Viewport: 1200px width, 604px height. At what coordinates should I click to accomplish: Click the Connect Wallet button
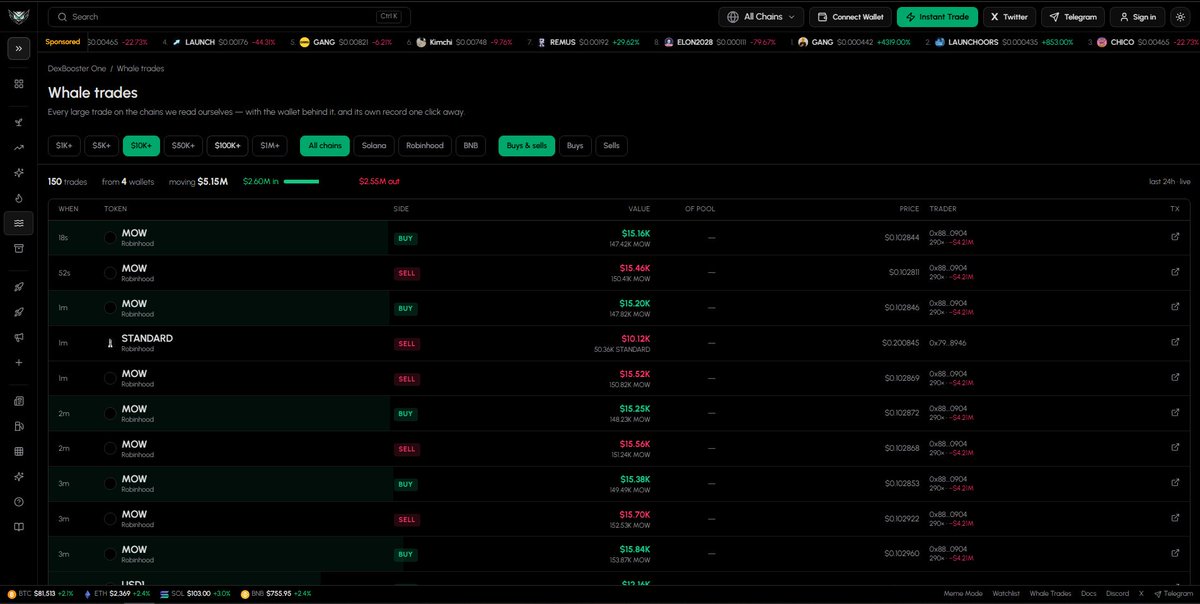tap(850, 17)
